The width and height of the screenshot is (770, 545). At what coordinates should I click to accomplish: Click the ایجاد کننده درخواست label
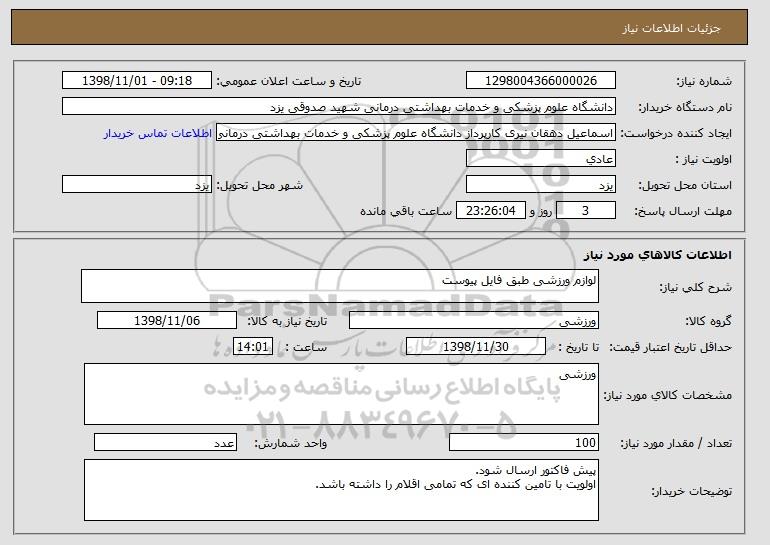coord(676,134)
